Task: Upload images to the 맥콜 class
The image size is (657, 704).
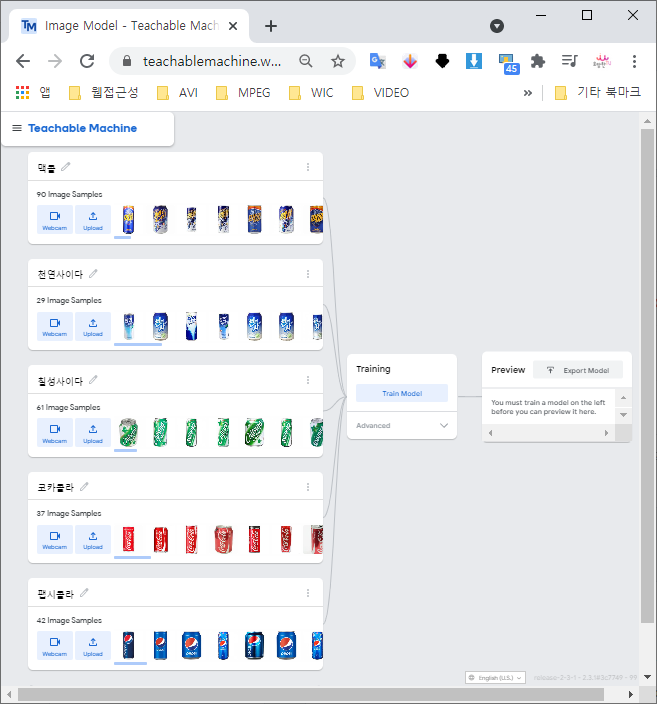Action: click(x=93, y=220)
